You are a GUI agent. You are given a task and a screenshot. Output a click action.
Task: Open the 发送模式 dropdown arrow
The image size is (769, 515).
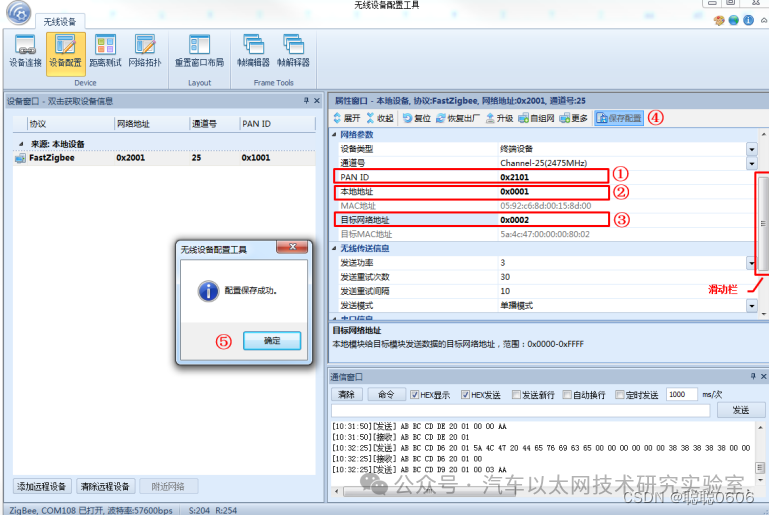pyautogui.click(x=752, y=306)
